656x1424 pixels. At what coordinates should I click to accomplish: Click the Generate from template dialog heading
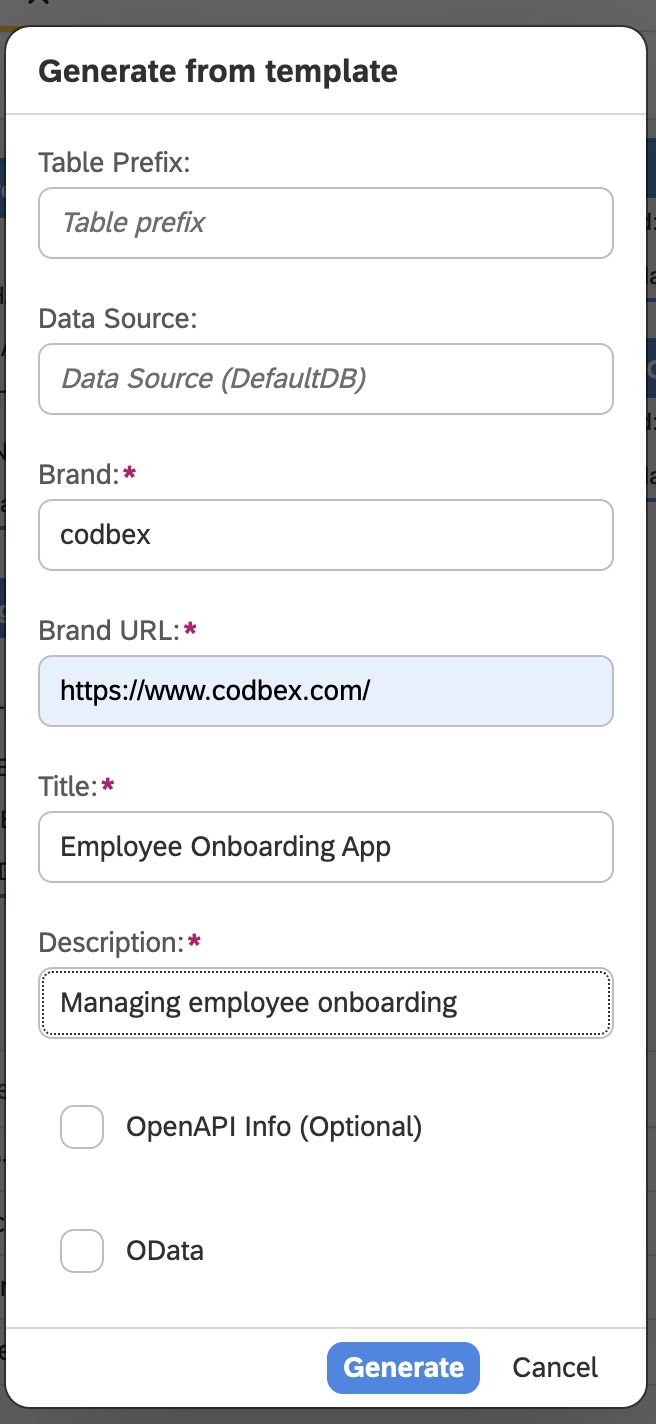(218, 72)
